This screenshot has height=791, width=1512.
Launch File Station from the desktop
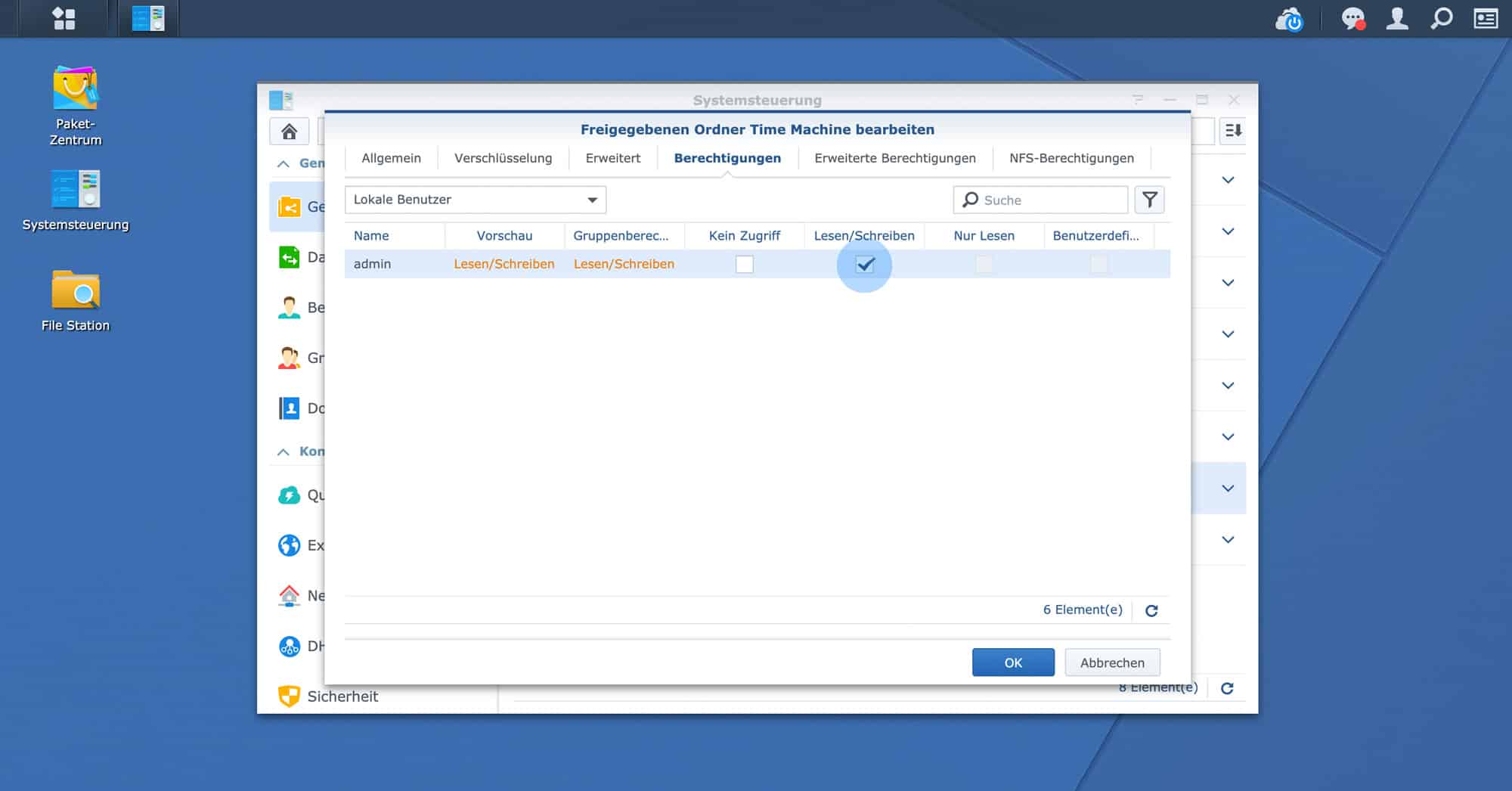click(x=76, y=301)
